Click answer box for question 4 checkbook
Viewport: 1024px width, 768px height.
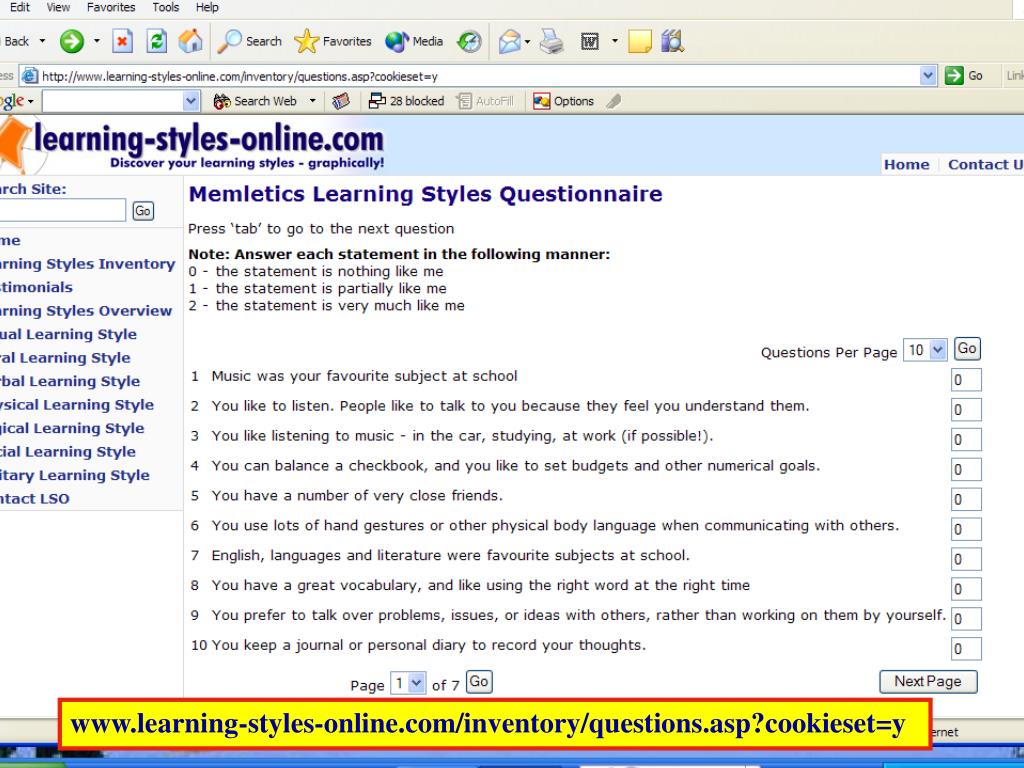966,470
